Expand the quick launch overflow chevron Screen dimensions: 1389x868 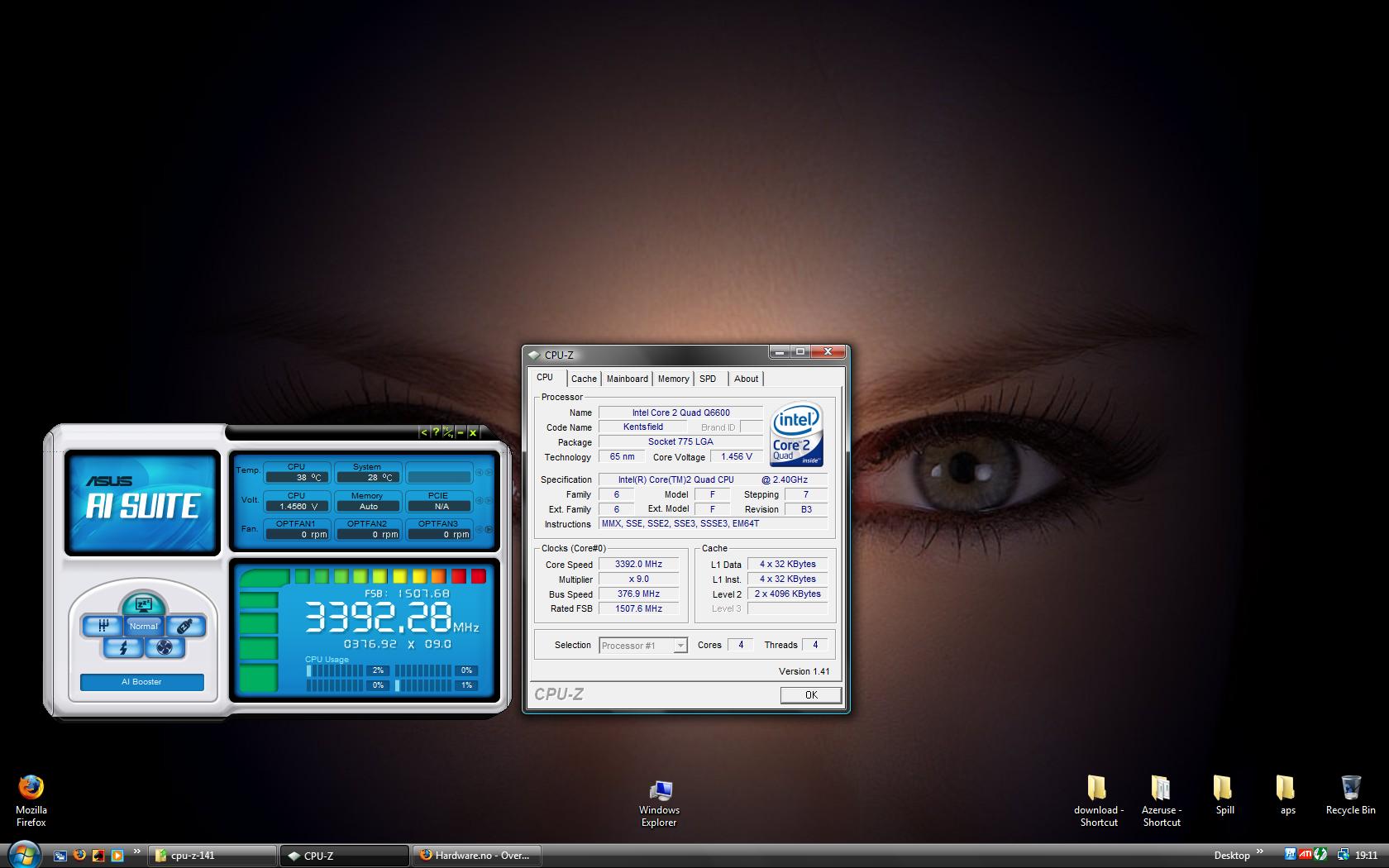coord(136,851)
